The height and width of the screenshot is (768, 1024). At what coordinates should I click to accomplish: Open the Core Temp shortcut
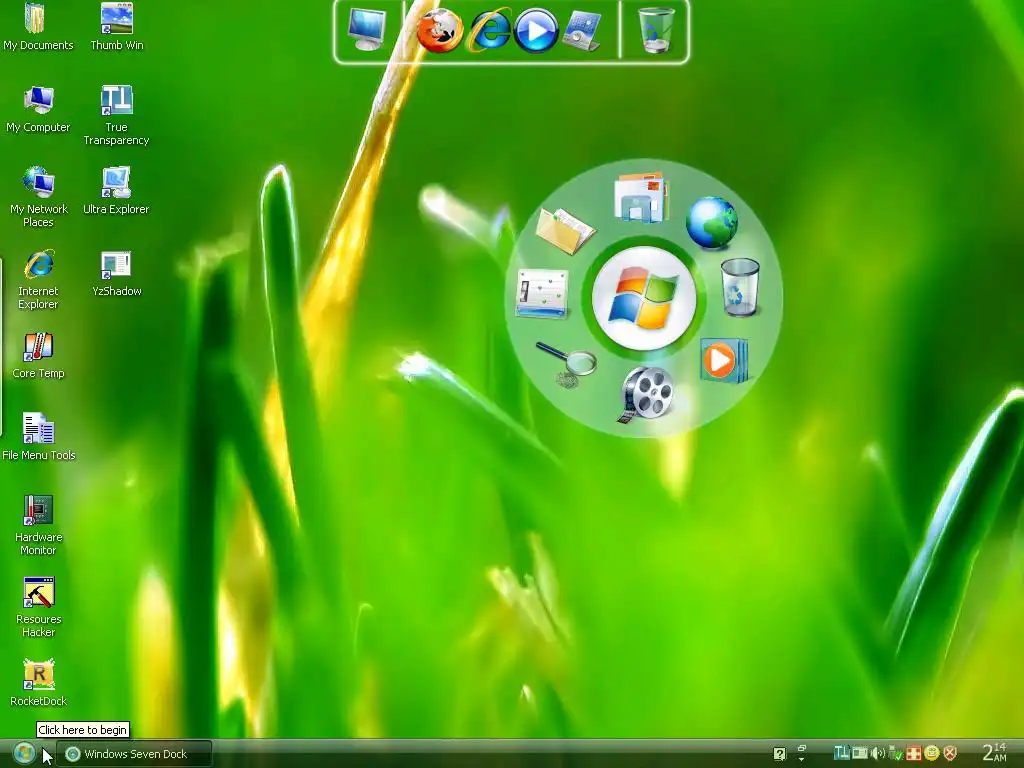(39, 355)
